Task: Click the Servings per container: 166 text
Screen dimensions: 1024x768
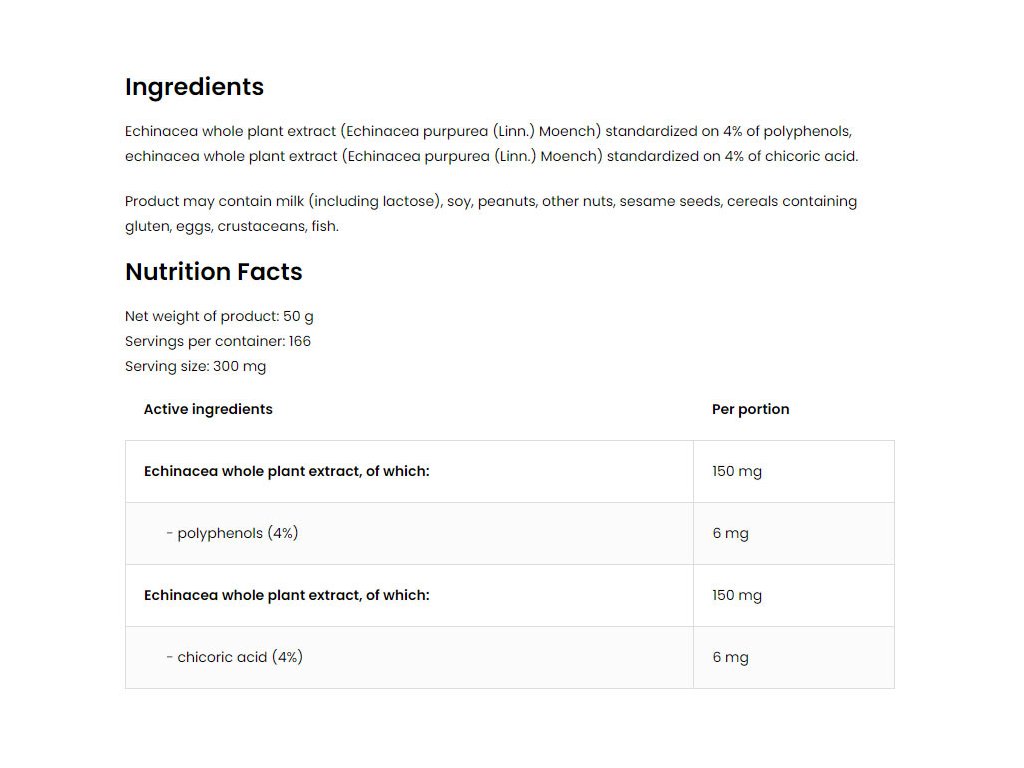Action: coord(217,342)
